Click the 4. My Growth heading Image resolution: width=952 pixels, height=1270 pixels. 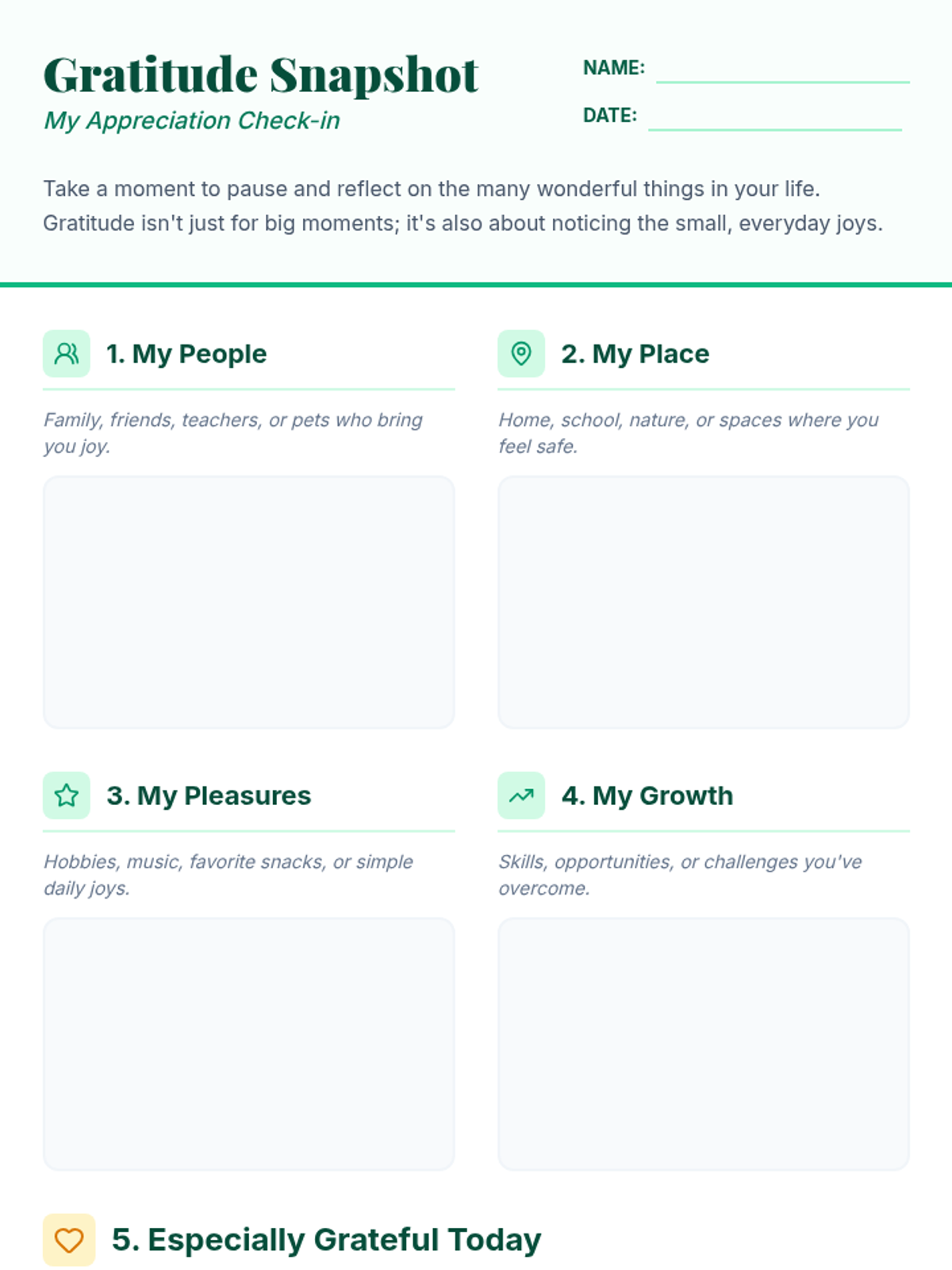[647, 795]
